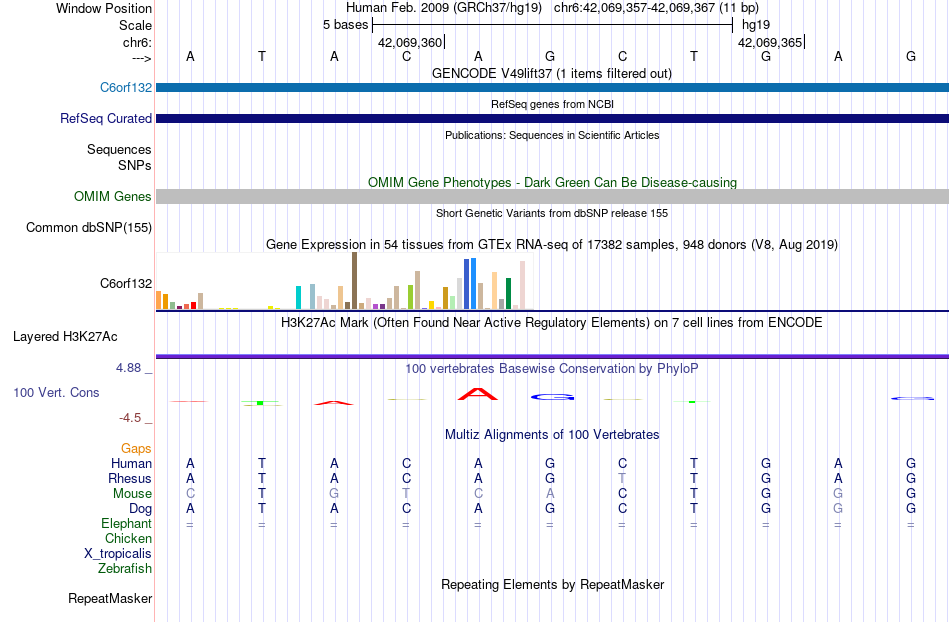Image resolution: width=950 pixels, height=622 pixels.
Task: Click Publications: Sequences in Scientific Articles title
Action: coord(552,135)
